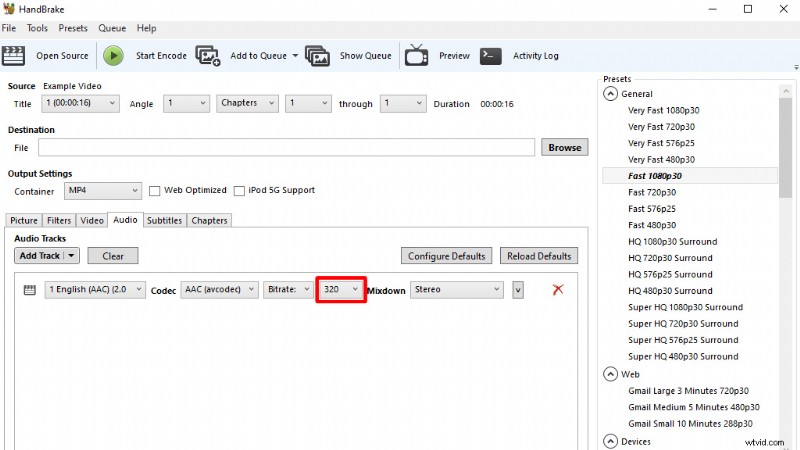Expand advanced audio options arrow button
Viewport: 800px width, 450px height.
[x=518, y=290]
